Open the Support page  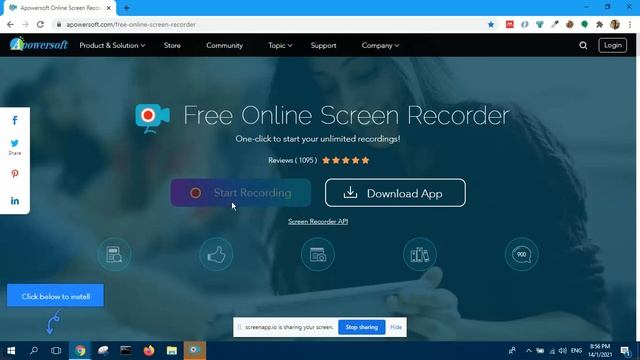coord(323,45)
